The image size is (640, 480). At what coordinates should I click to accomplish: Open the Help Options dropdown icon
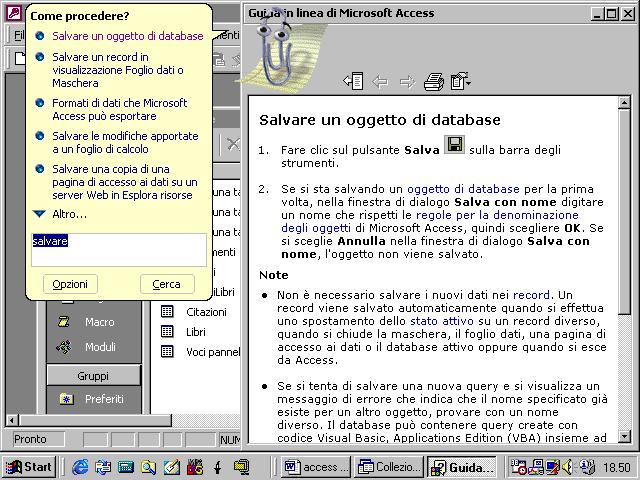[461, 81]
